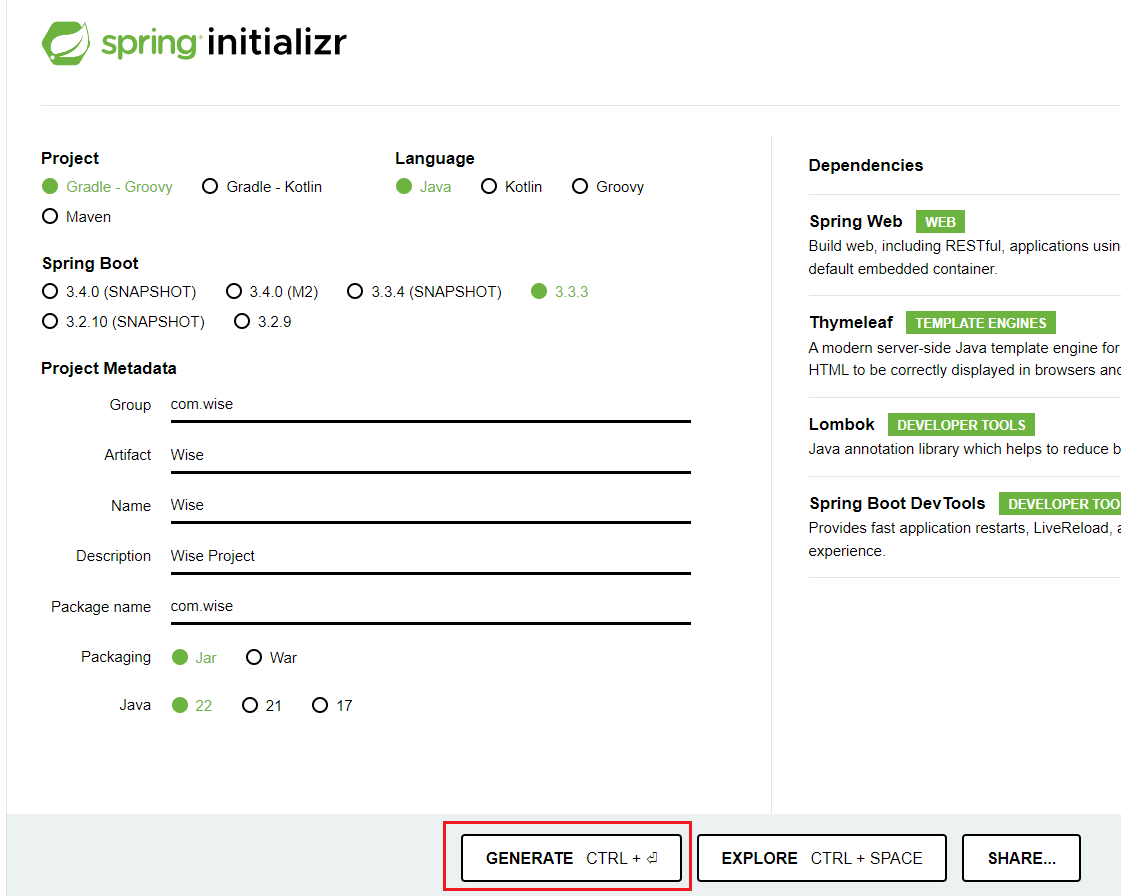This screenshot has width=1121, height=896.
Task: Click the EXPLORE button
Action: (821, 858)
